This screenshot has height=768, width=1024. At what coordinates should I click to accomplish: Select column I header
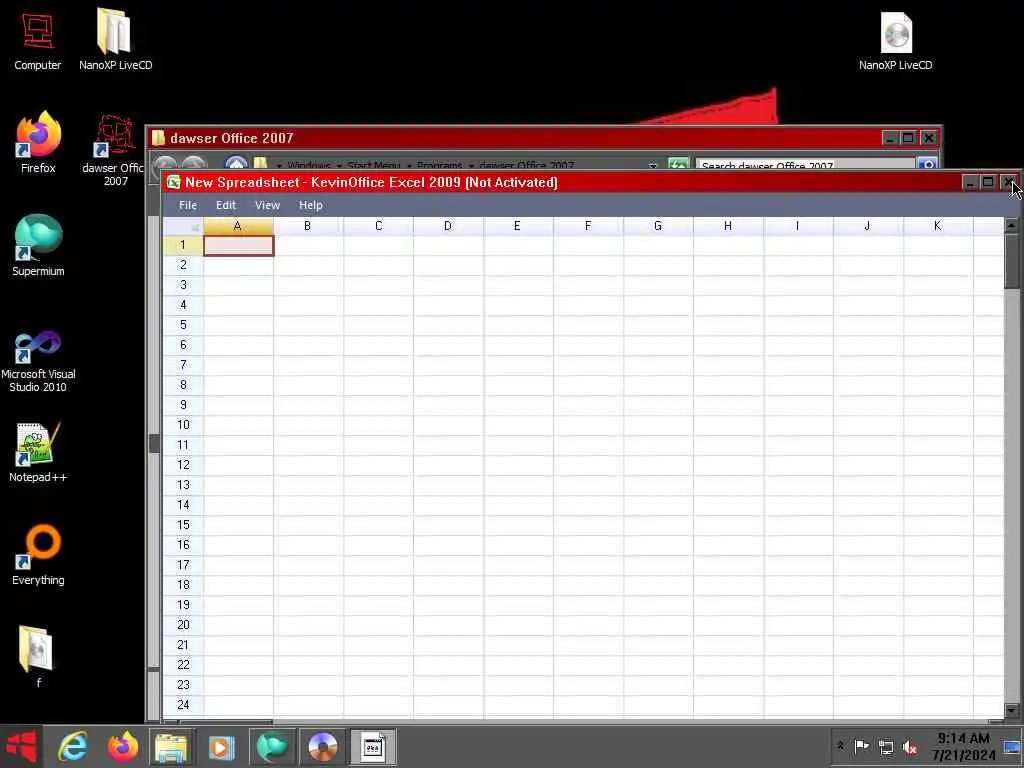click(797, 226)
